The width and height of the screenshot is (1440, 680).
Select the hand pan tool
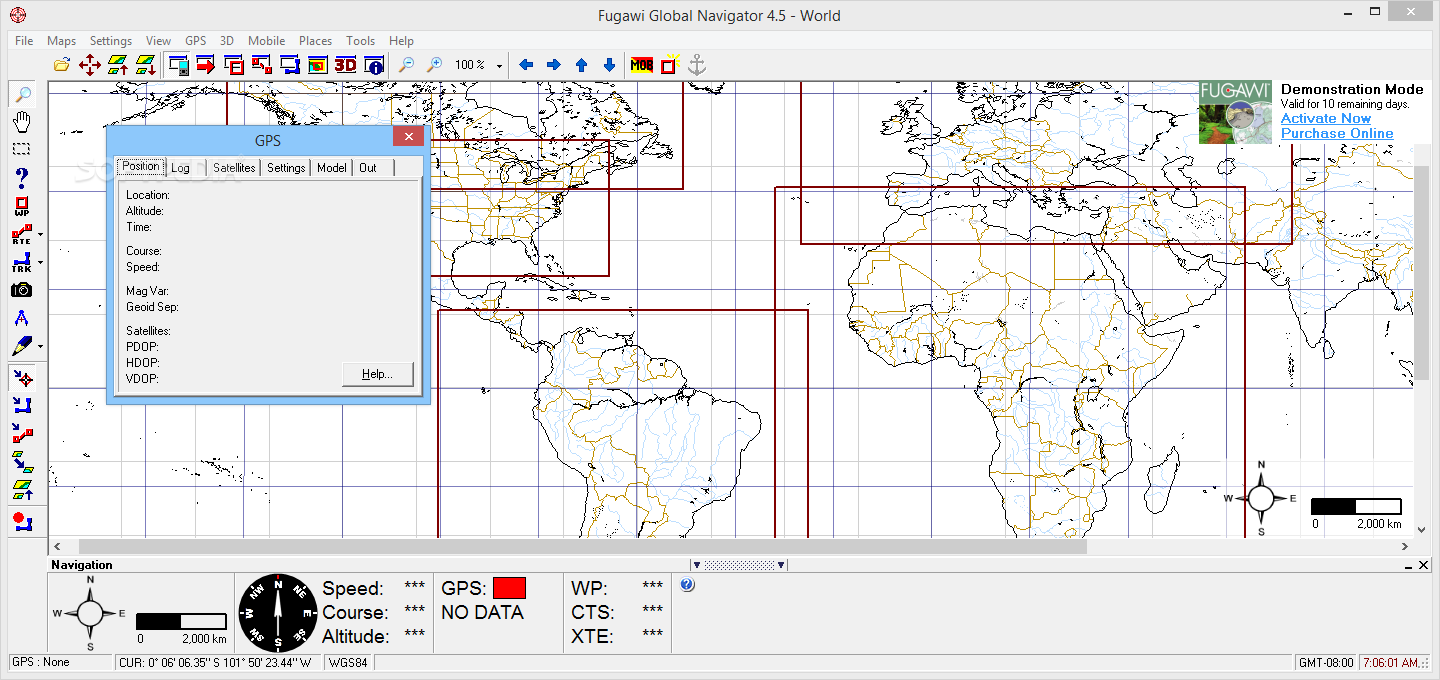(21, 122)
